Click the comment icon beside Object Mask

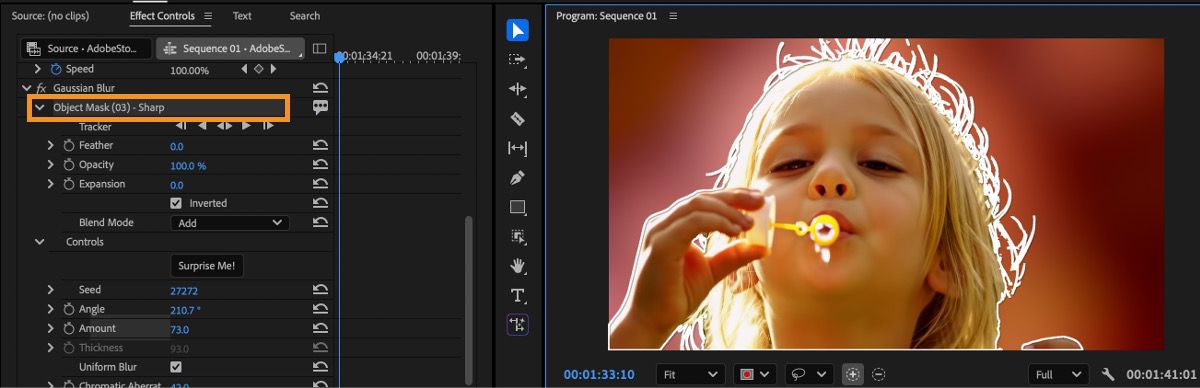pyautogui.click(x=320, y=107)
